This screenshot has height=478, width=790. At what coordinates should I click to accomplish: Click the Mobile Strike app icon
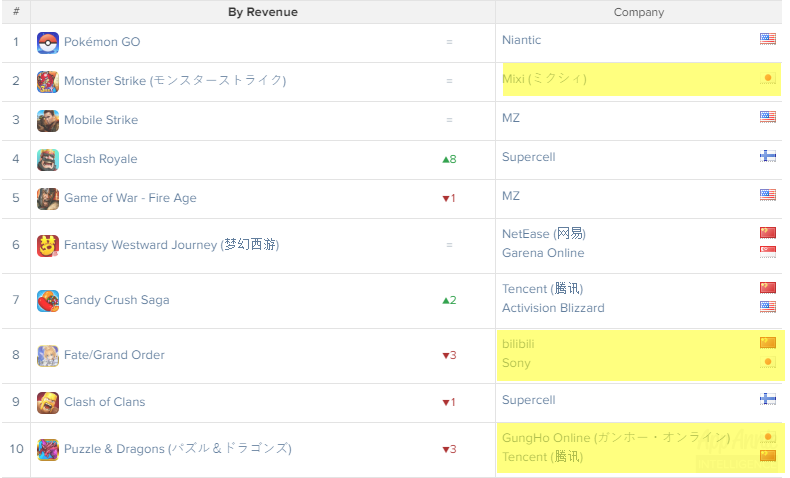tap(48, 121)
